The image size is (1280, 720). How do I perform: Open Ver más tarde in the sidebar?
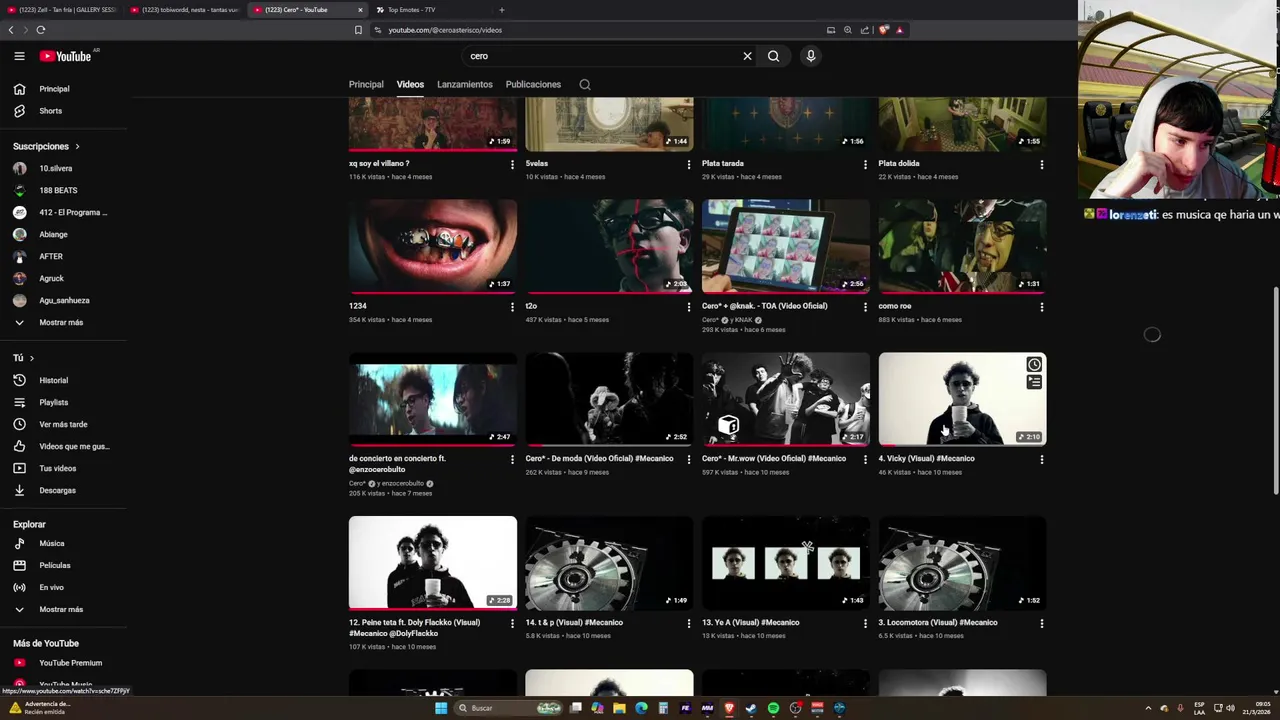click(64, 424)
